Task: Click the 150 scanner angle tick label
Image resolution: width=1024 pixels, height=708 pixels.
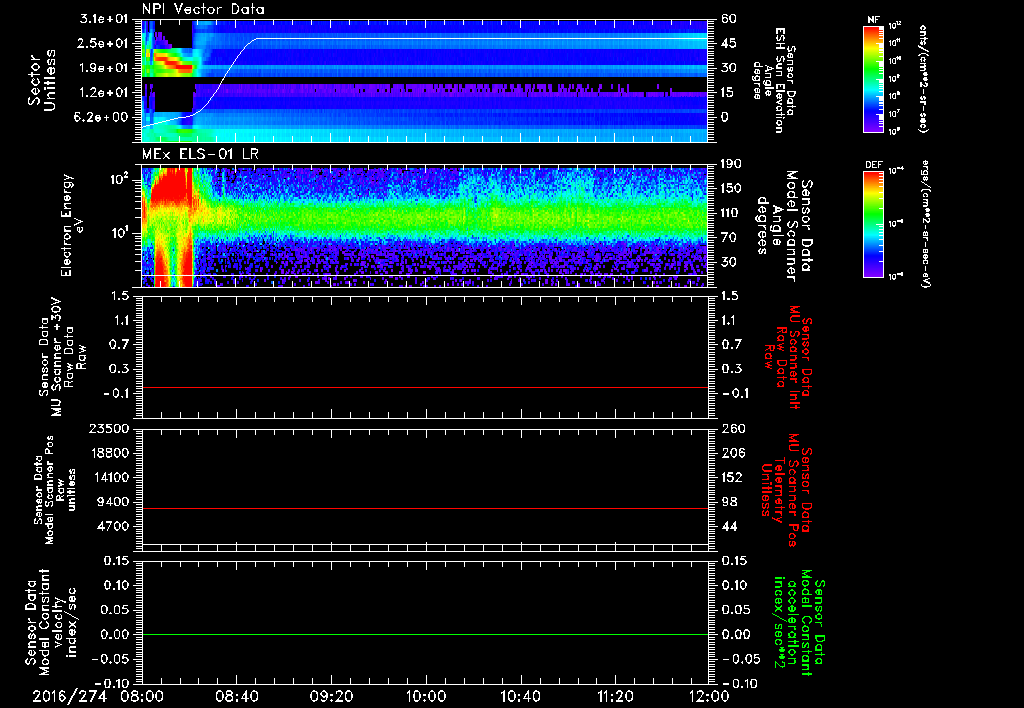Action: [x=731, y=188]
